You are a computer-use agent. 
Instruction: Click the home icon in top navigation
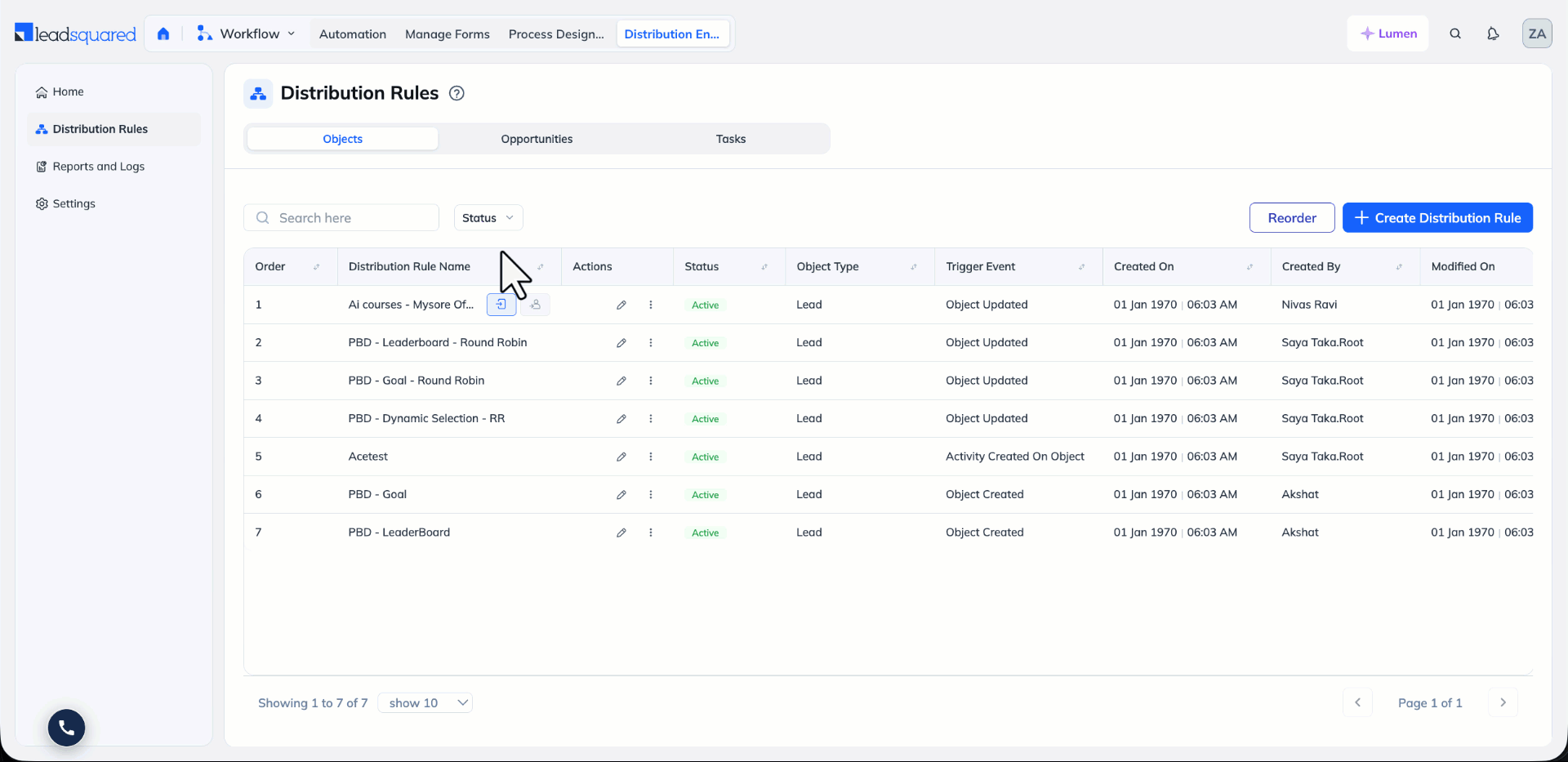click(x=163, y=33)
